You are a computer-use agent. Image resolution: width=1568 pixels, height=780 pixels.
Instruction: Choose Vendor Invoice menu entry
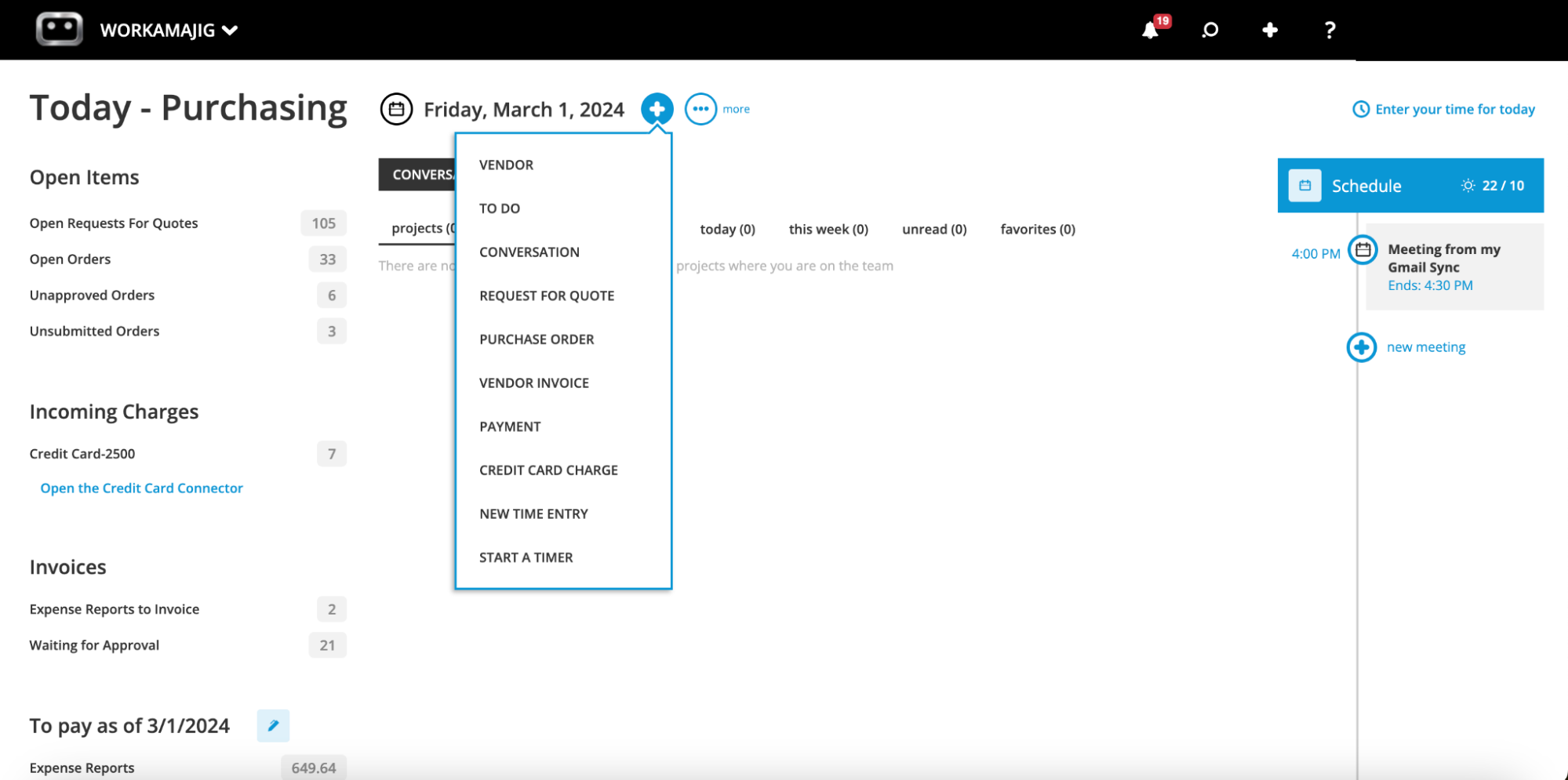533,383
